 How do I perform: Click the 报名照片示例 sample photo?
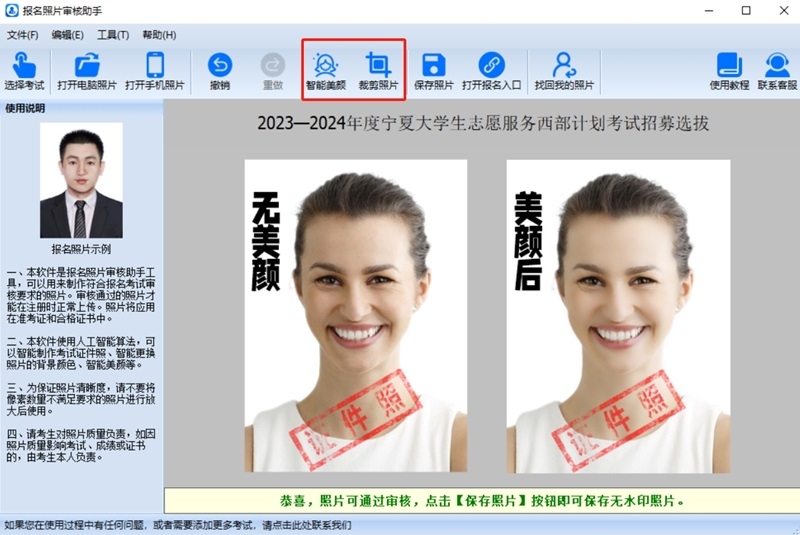tap(81, 180)
